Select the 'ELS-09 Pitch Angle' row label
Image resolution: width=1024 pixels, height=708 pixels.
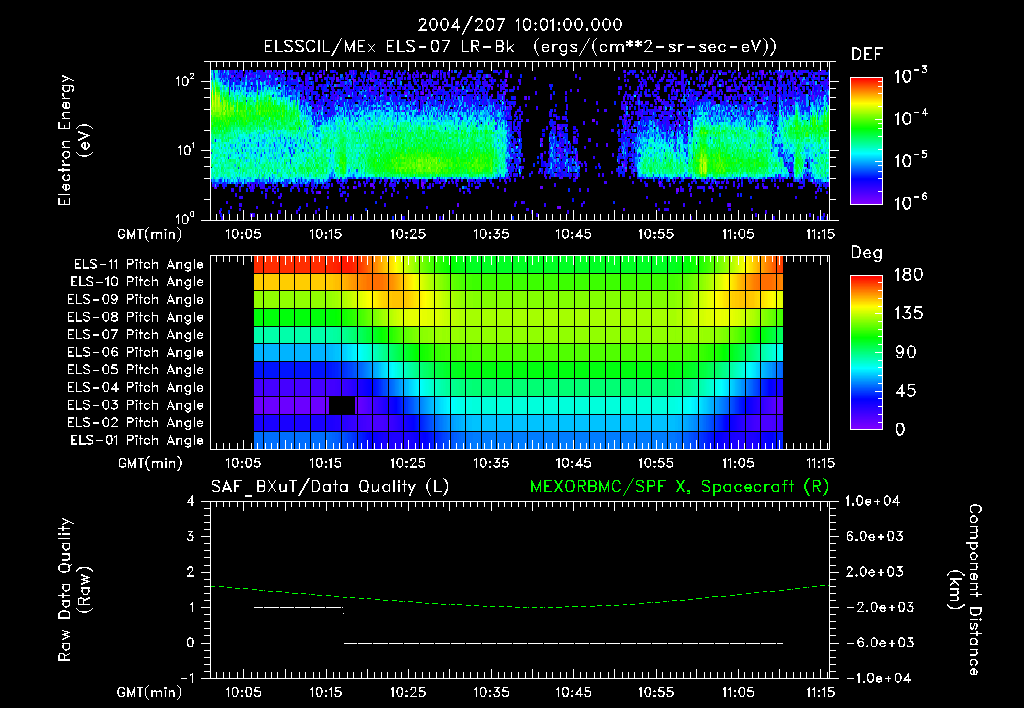click(135, 299)
